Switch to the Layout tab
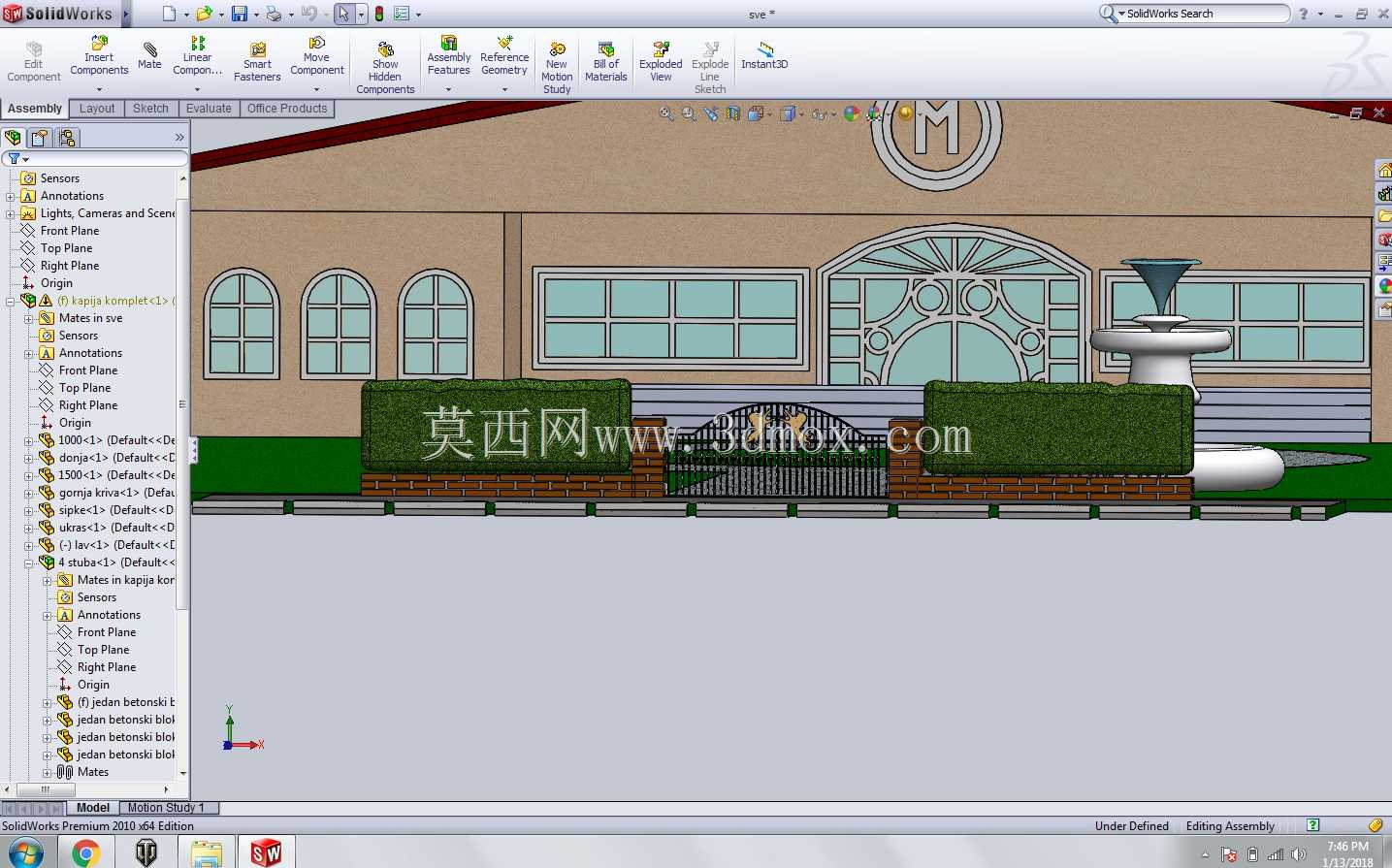Image resolution: width=1392 pixels, height=868 pixels. tap(97, 109)
